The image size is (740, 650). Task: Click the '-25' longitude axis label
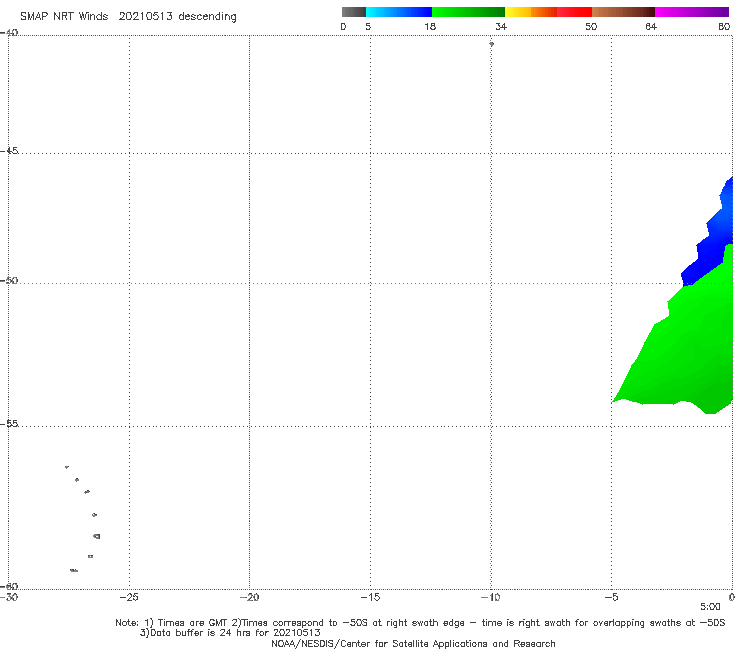point(129,597)
